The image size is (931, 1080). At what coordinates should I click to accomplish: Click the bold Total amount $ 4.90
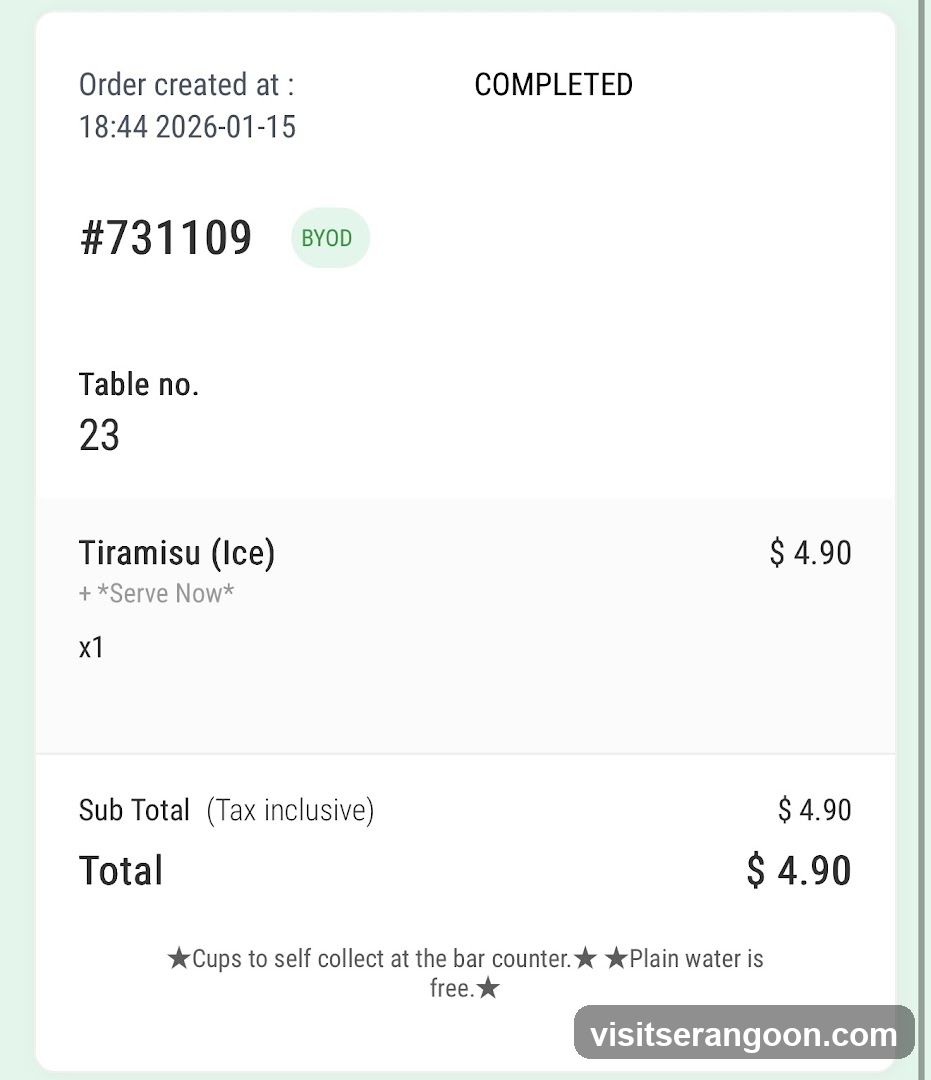tap(799, 870)
